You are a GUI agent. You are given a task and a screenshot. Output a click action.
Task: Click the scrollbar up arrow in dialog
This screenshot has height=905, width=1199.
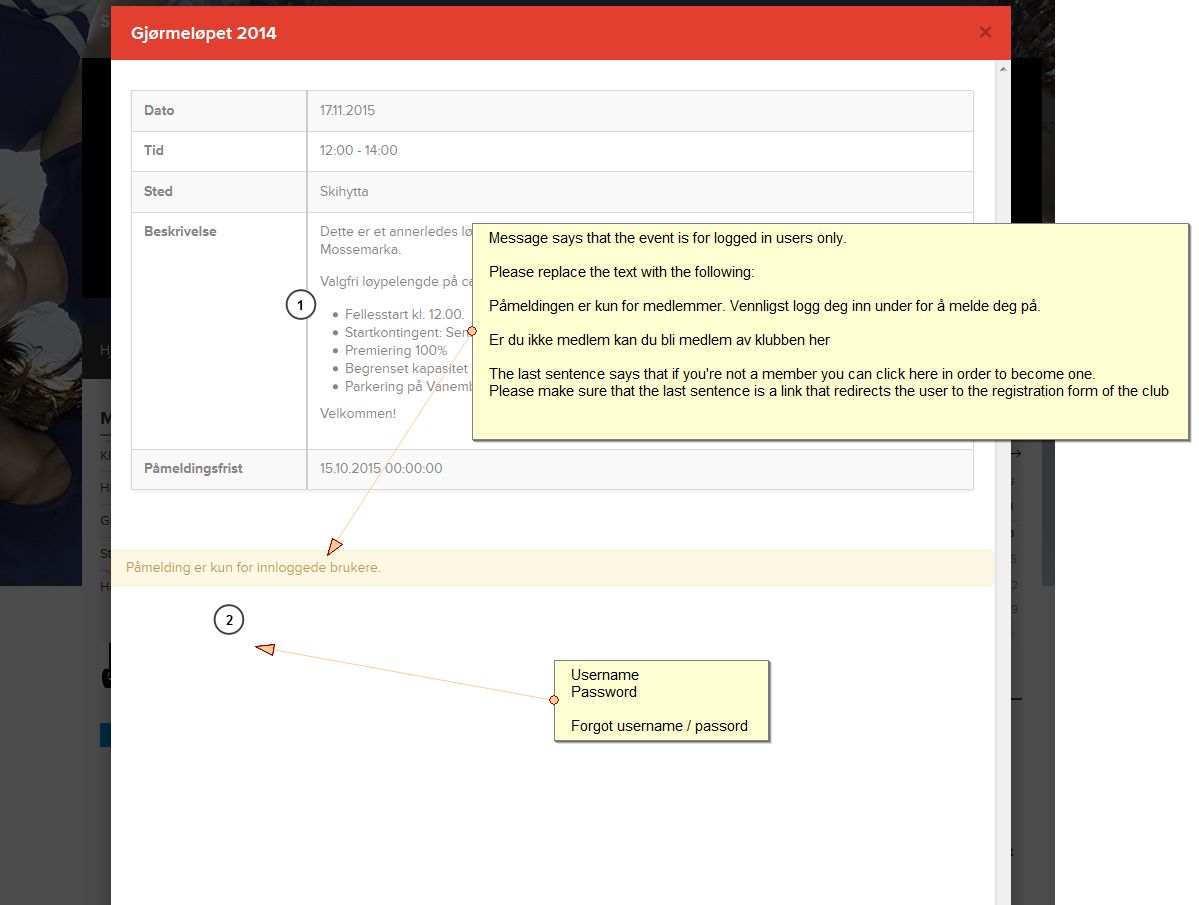point(1002,69)
